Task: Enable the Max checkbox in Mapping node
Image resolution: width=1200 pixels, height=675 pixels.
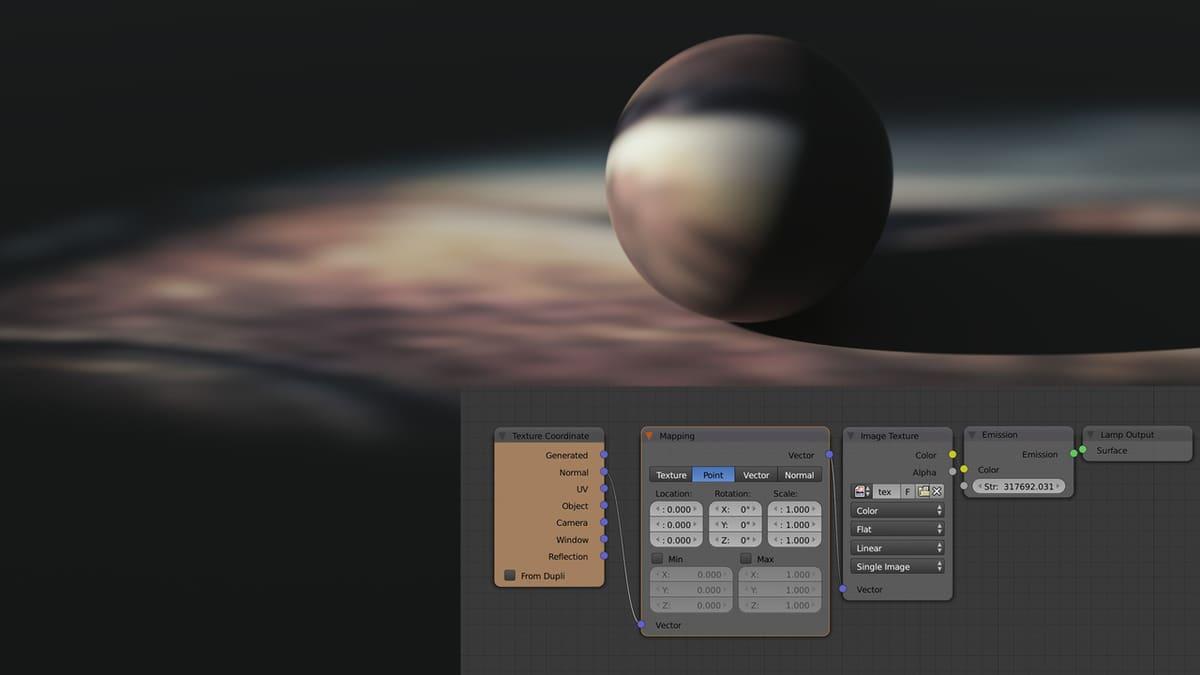Action: pyautogui.click(x=746, y=559)
